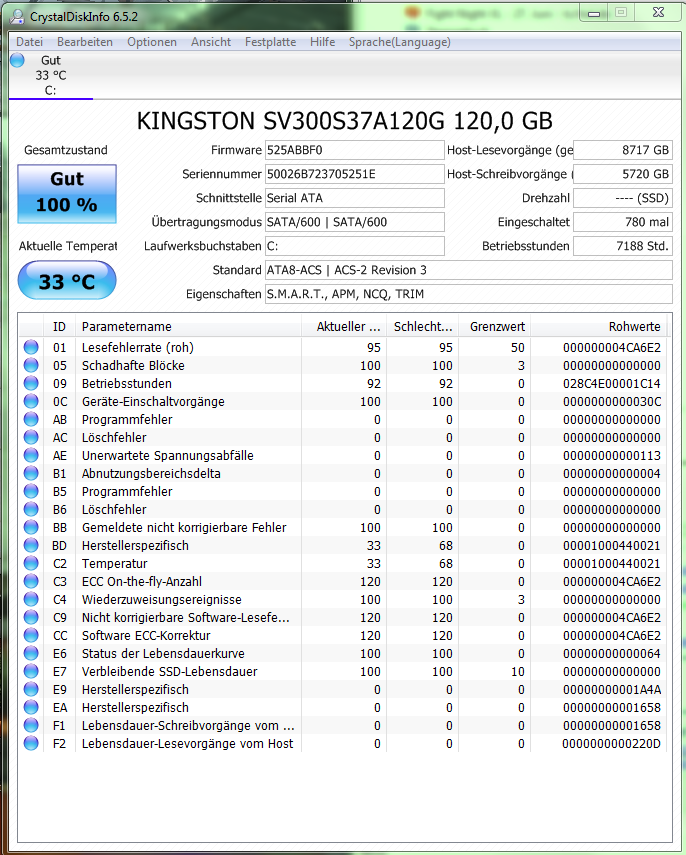Click the Rohwerte column header

coord(599,327)
